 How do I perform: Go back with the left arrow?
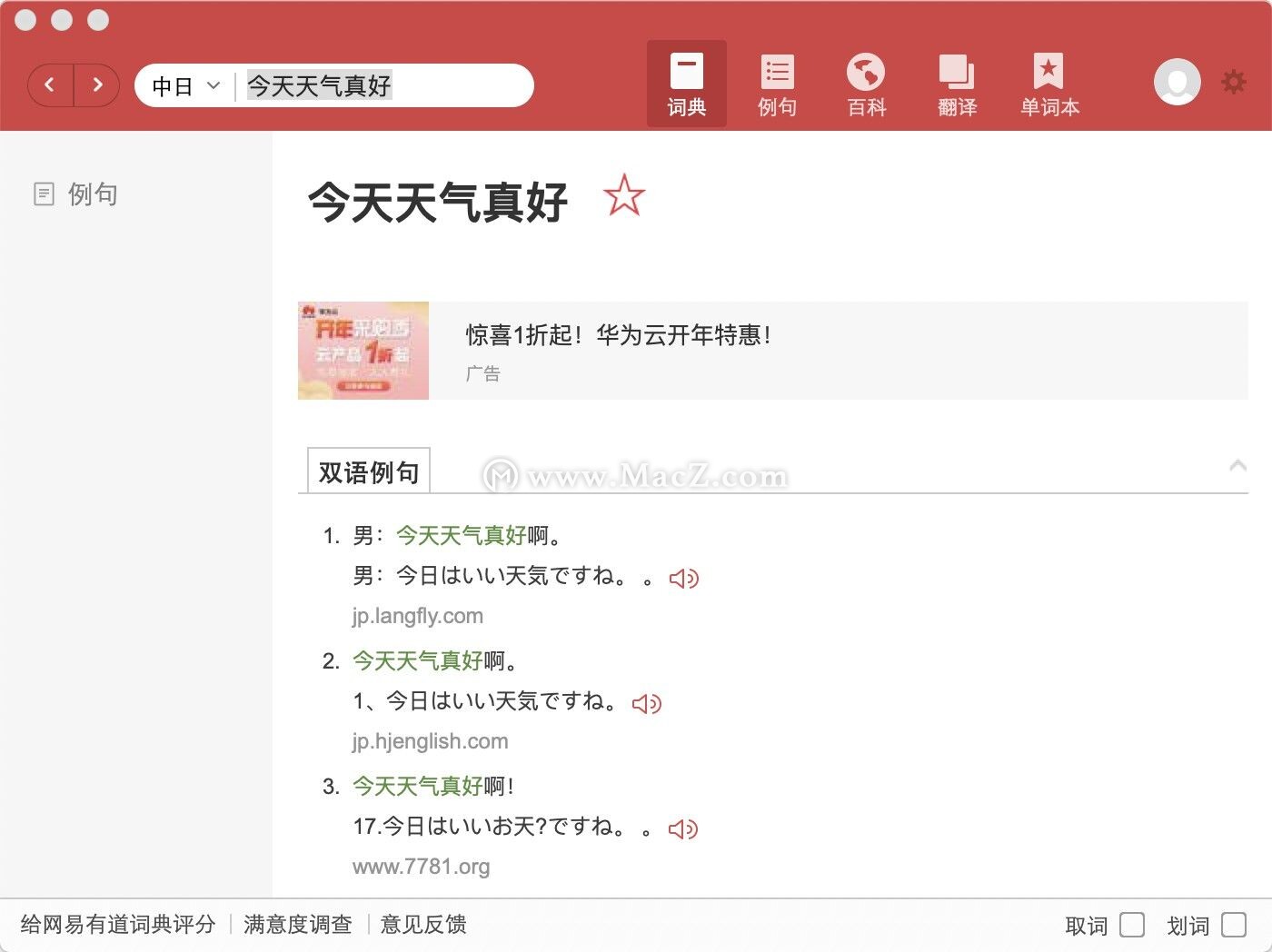[x=50, y=85]
